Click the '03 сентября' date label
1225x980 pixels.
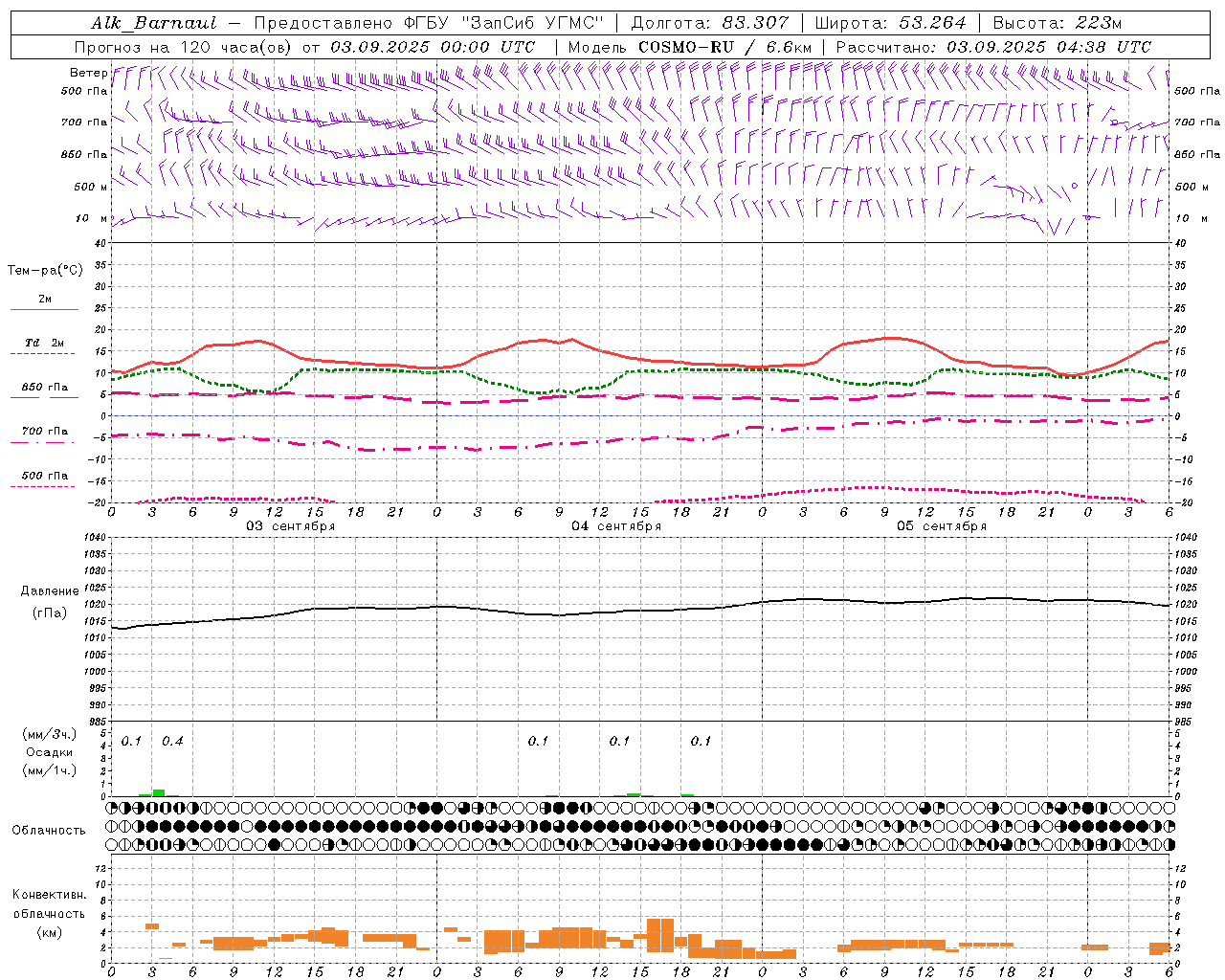tap(291, 526)
